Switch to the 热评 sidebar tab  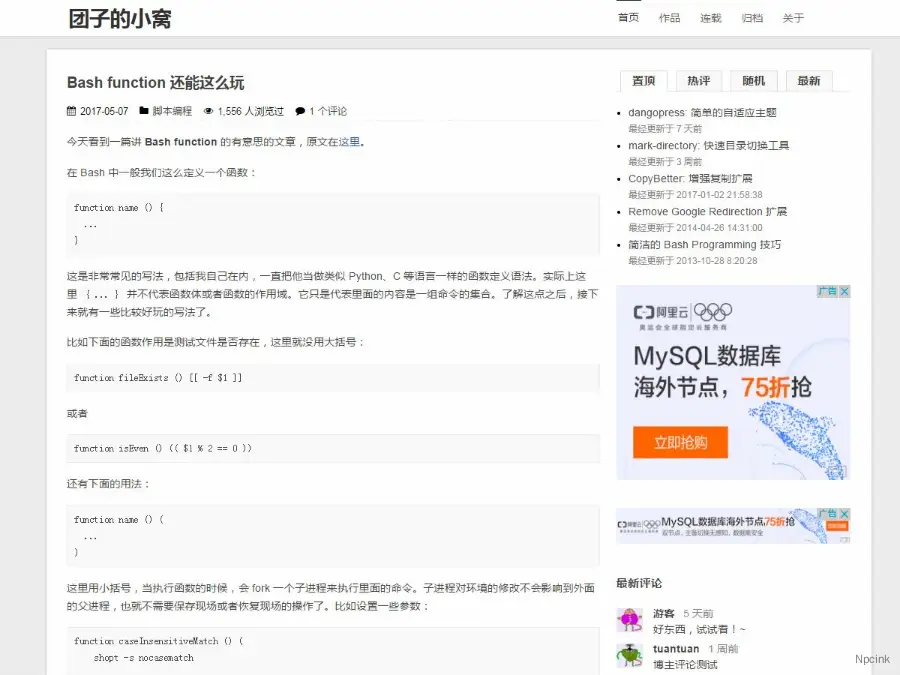pos(698,81)
